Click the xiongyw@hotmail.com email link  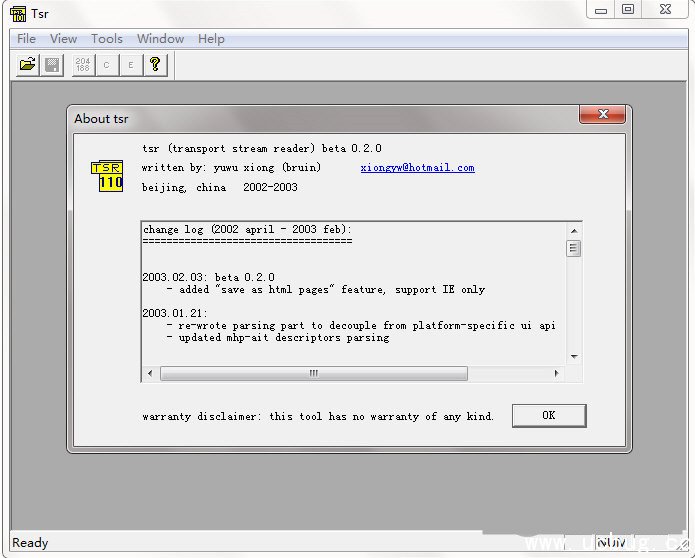(x=417, y=168)
